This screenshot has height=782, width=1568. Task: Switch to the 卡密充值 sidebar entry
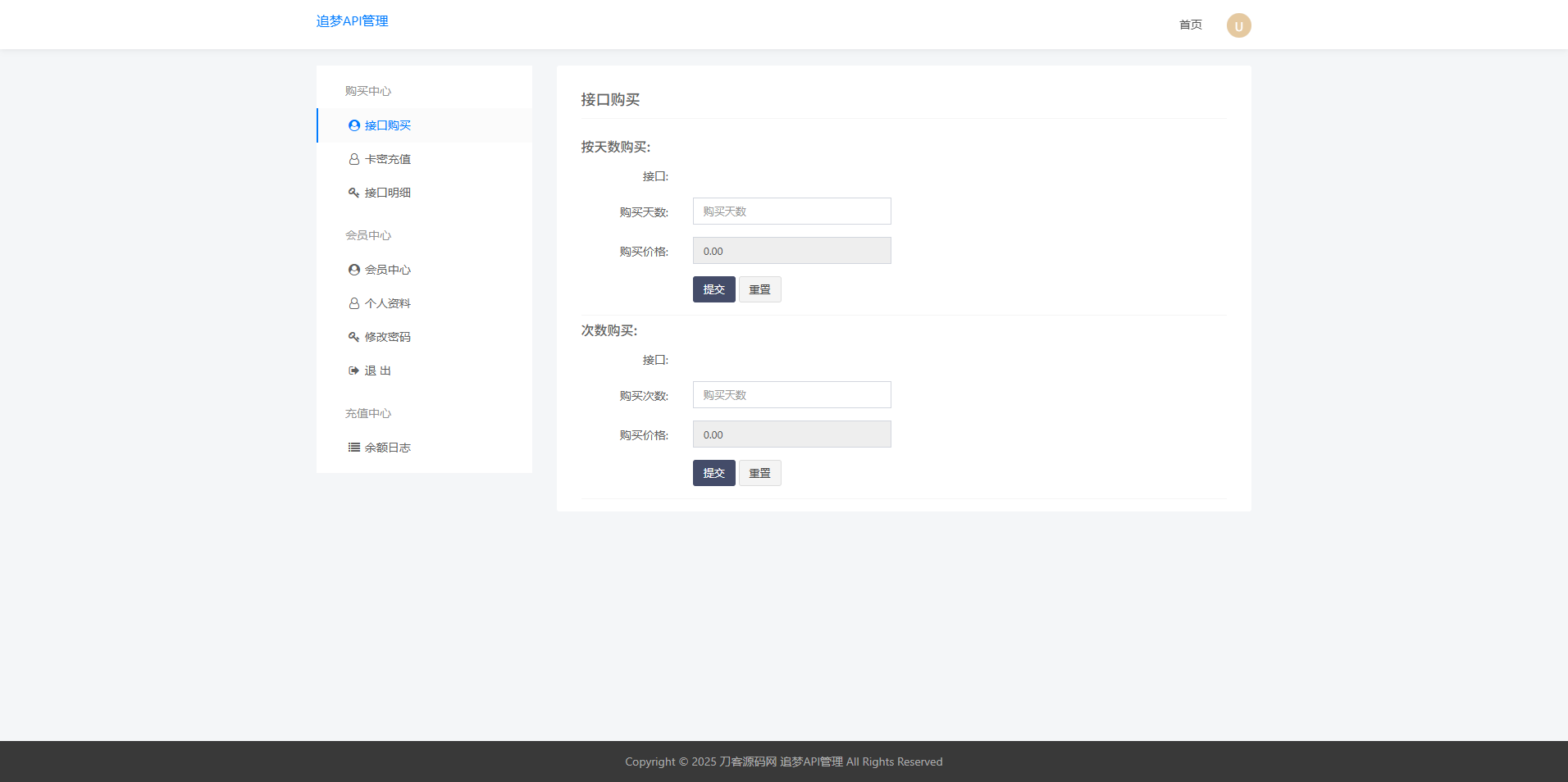click(x=388, y=158)
